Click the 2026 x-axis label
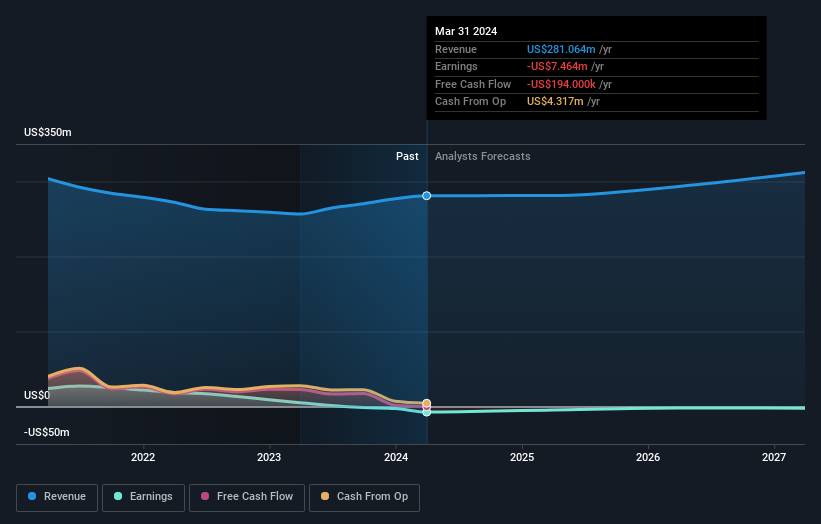 [648, 458]
